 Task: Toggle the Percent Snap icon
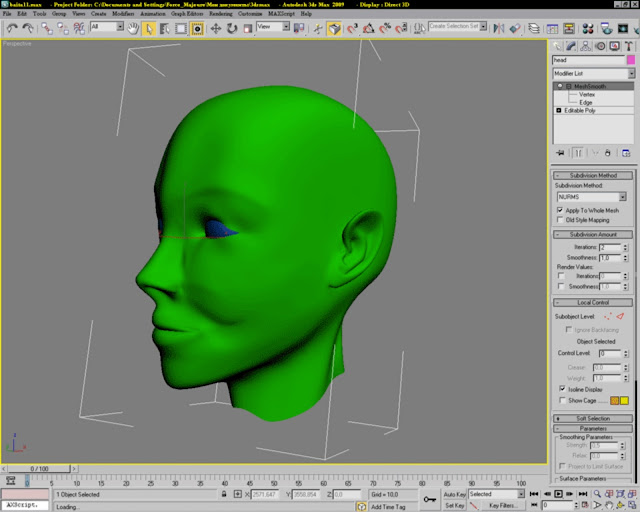(384, 29)
